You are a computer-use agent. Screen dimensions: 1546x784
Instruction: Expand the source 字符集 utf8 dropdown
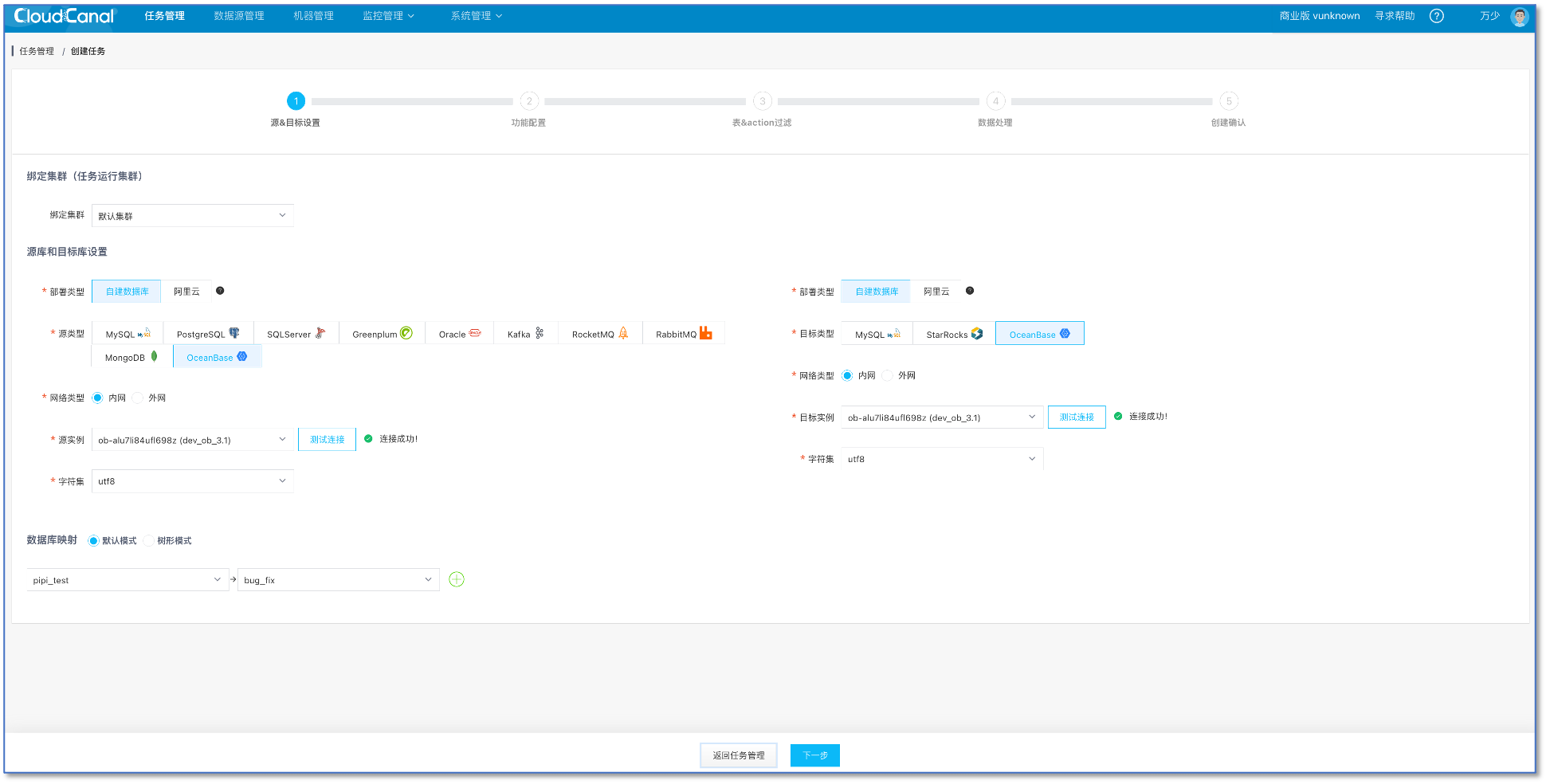192,481
